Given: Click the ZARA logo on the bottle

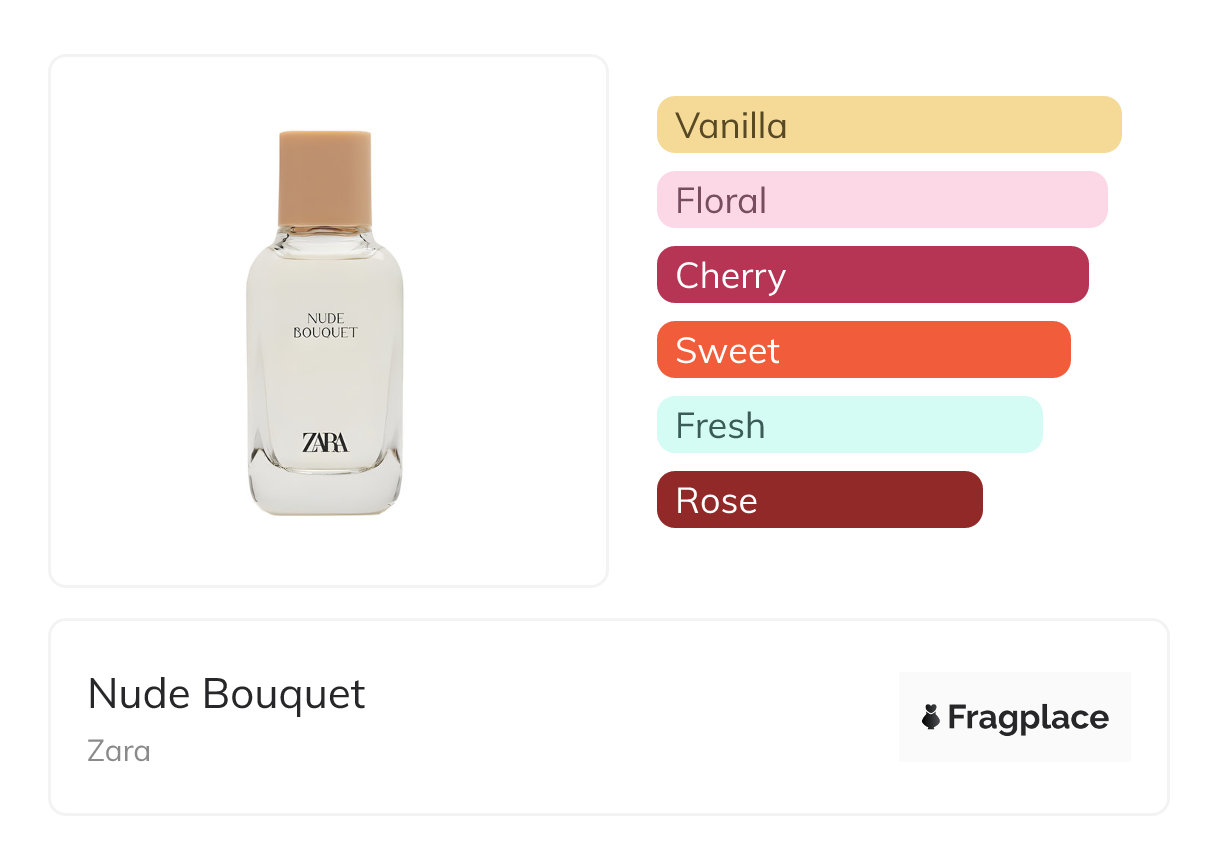Looking at the screenshot, I should (325, 442).
